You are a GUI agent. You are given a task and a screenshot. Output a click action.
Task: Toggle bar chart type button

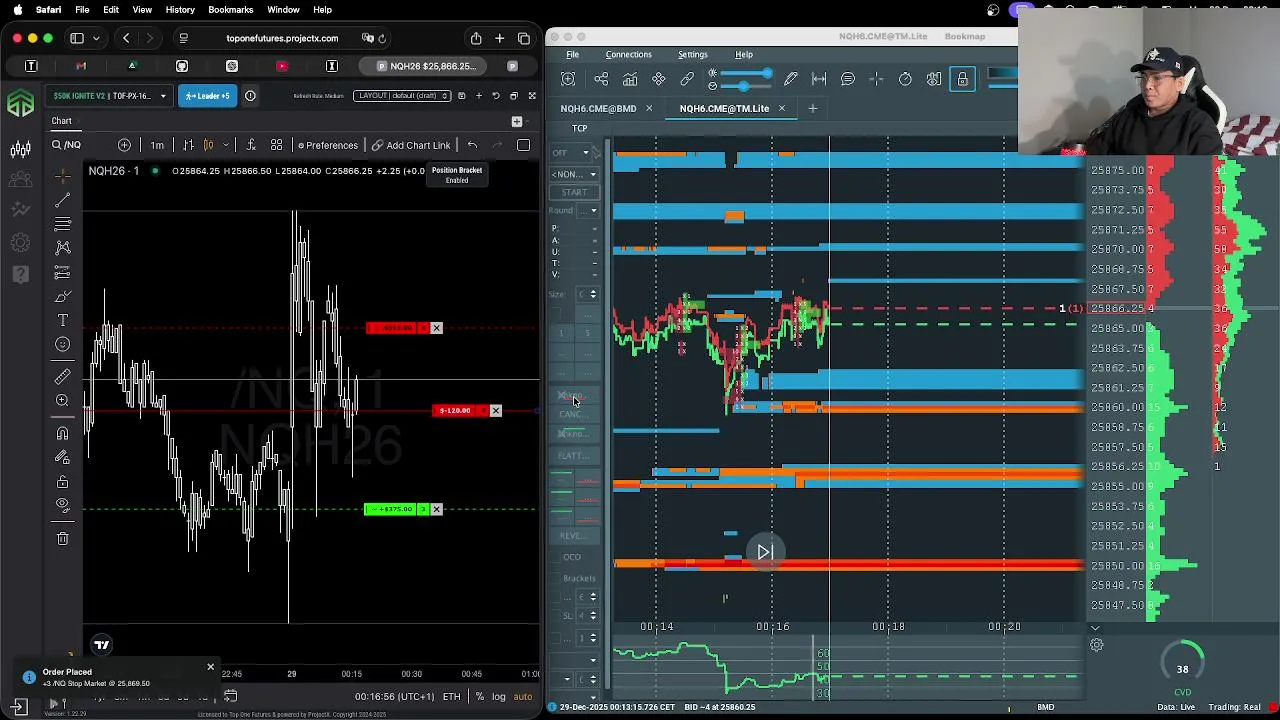(x=188, y=145)
